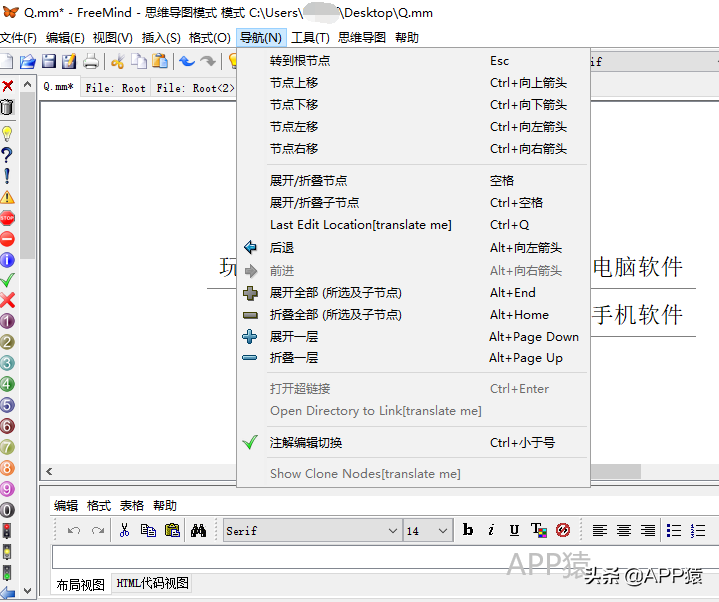Switch to the File: Root tab
The image size is (719, 602).
coord(115,88)
